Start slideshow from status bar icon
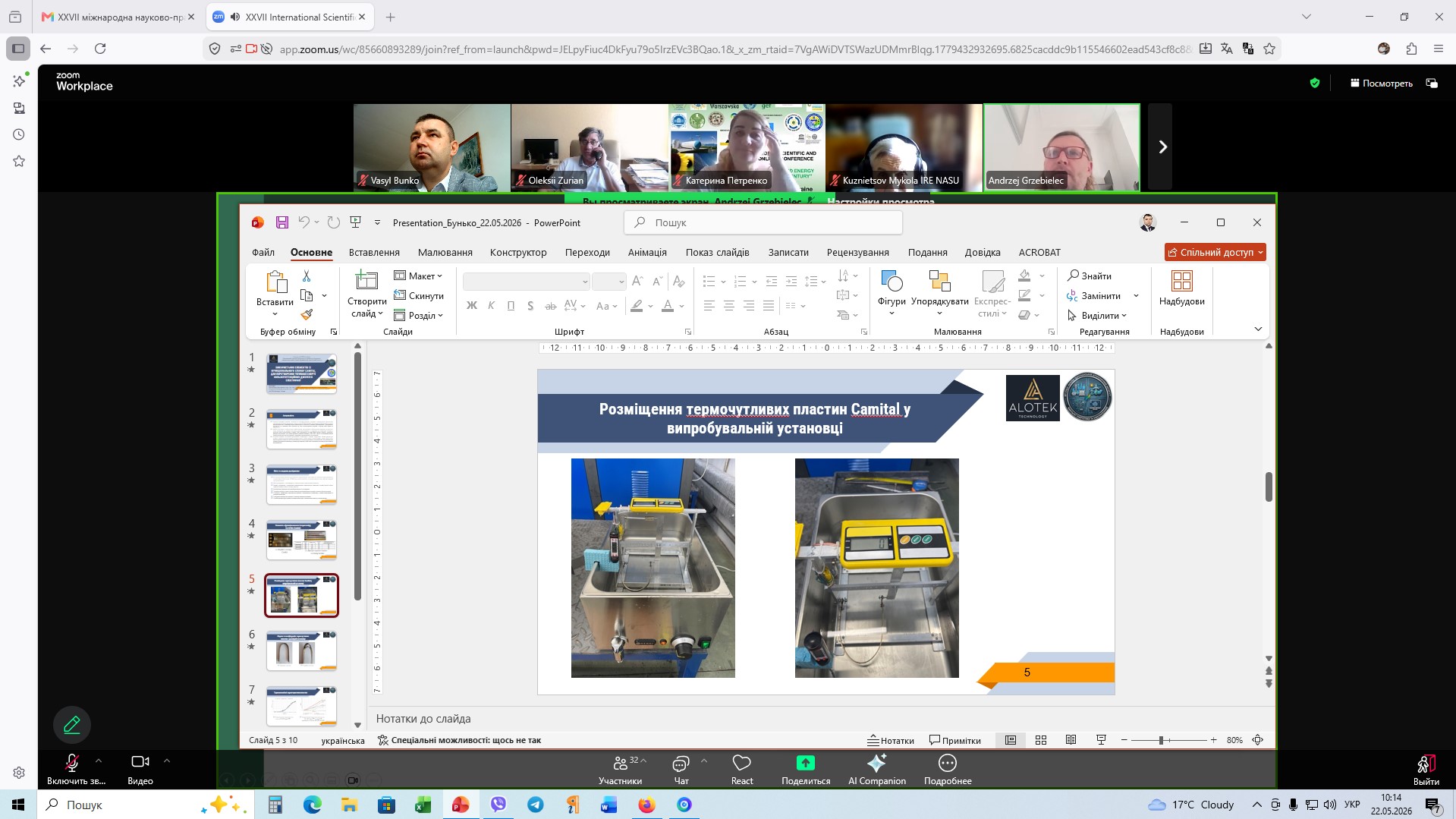This screenshot has height=819, width=1456. 1101,740
